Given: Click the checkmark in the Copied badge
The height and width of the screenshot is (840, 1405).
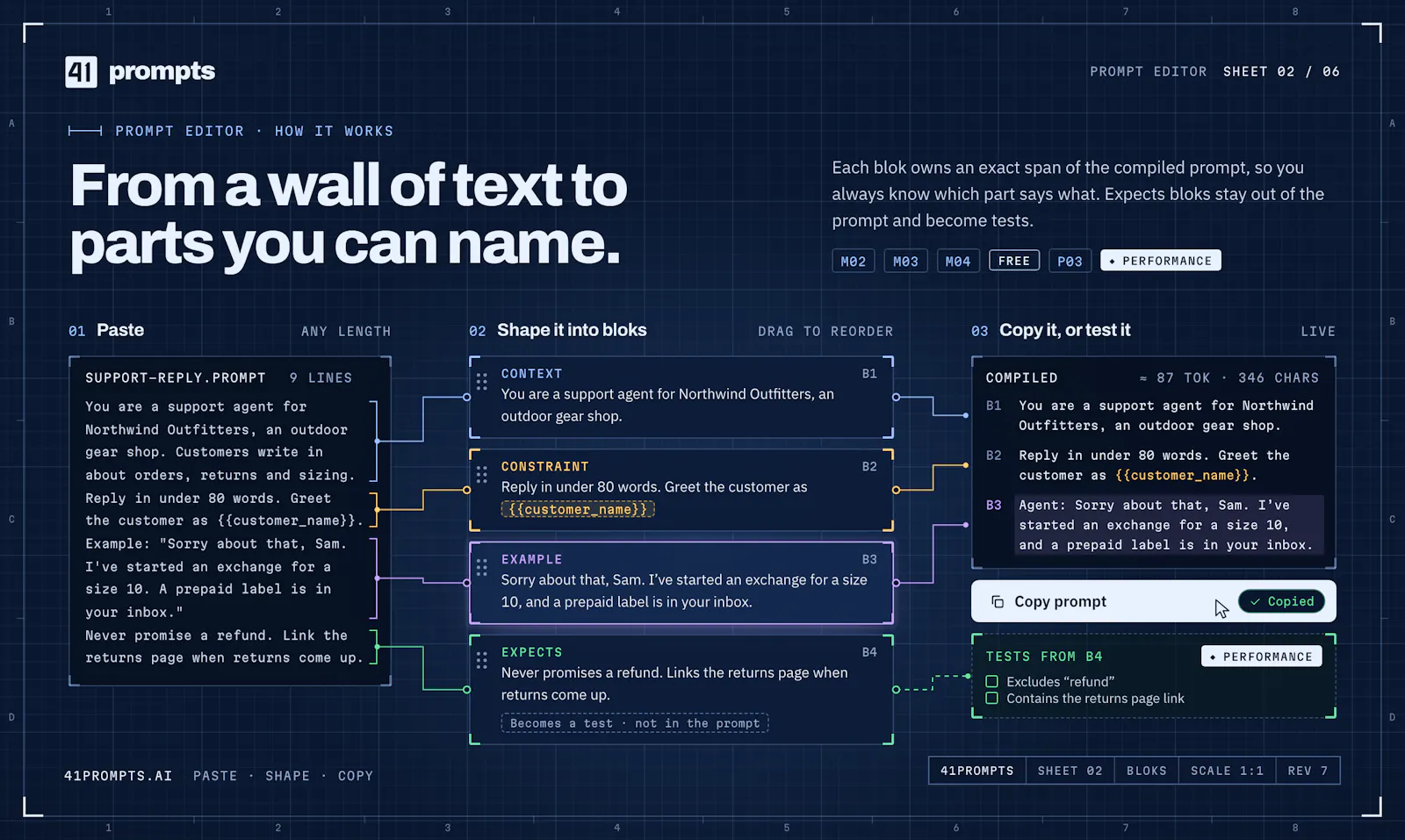Looking at the screenshot, I should tap(1255, 601).
